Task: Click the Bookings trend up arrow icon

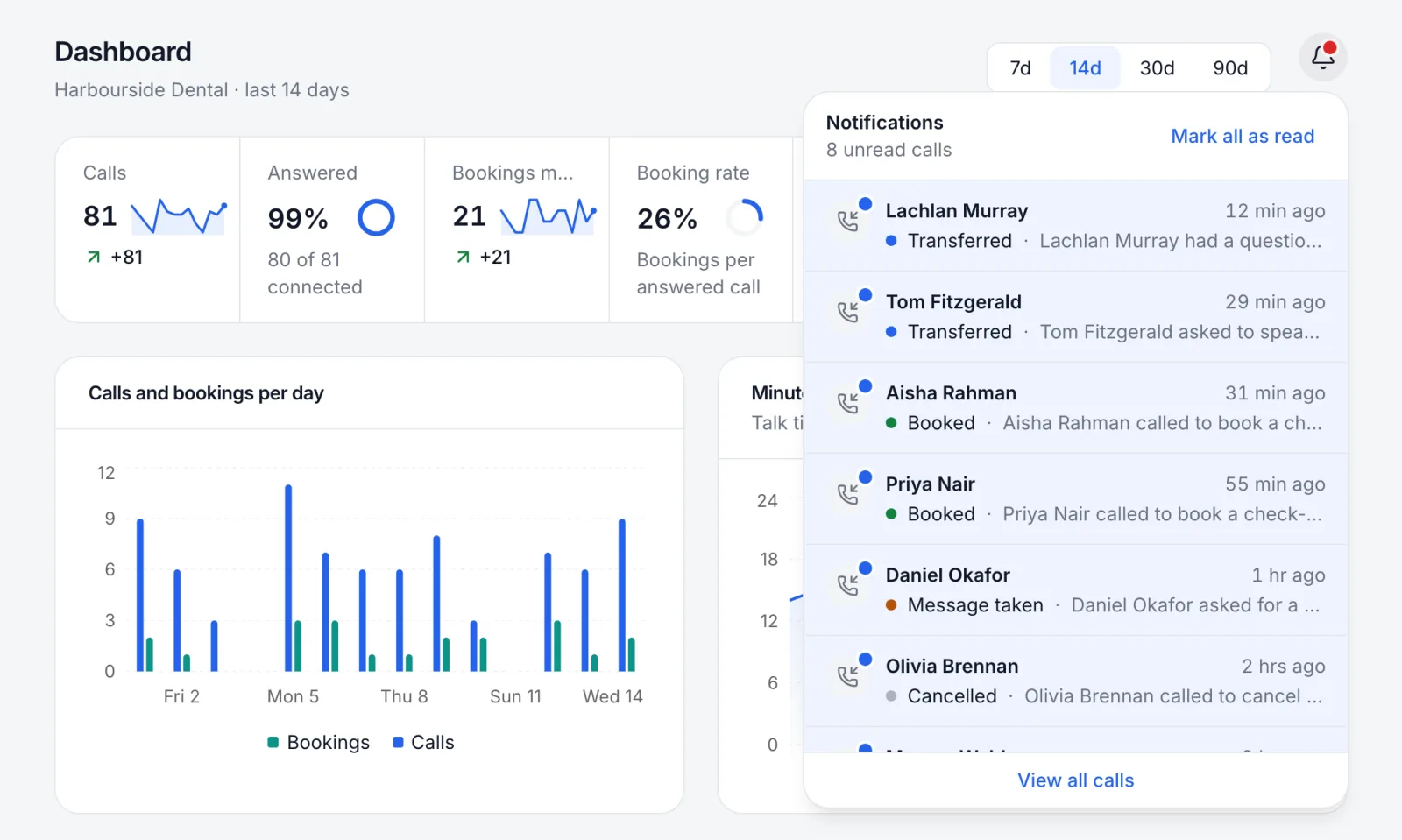Action: click(x=463, y=258)
